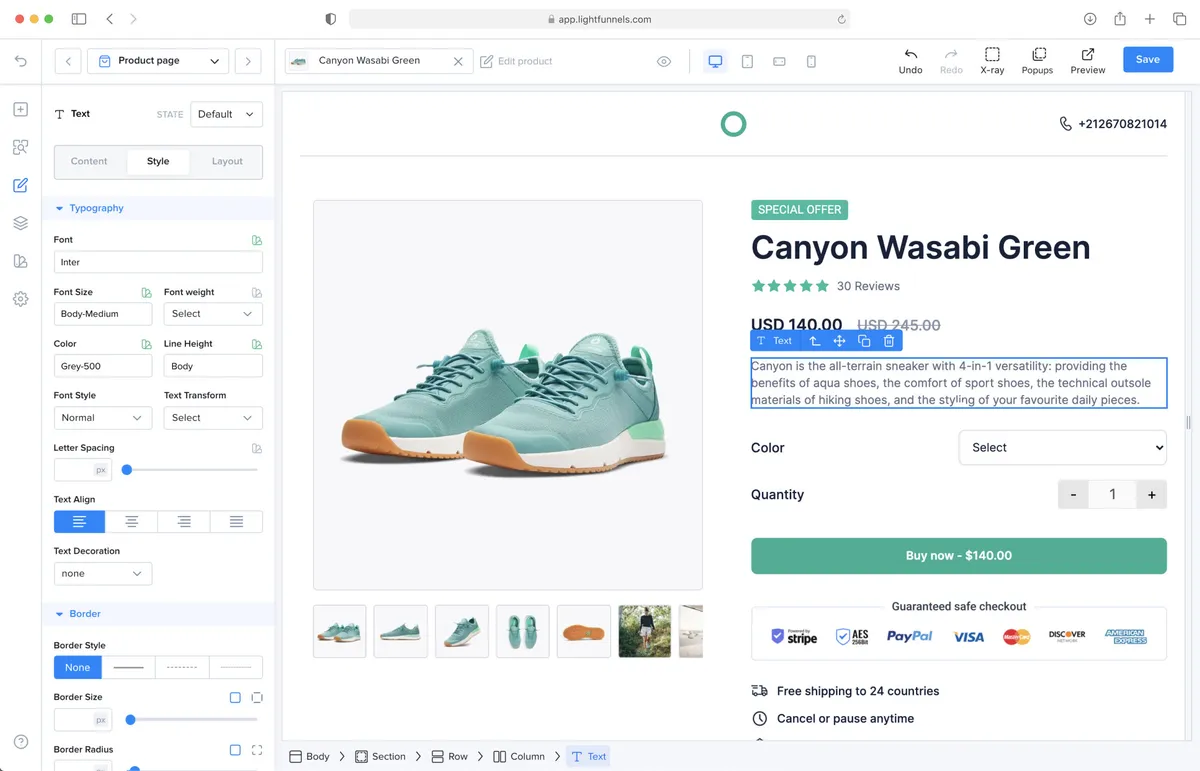Open the layers panel in sidebar
Screen dimensions: 1200x771
pyautogui.click(x=20, y=223)
